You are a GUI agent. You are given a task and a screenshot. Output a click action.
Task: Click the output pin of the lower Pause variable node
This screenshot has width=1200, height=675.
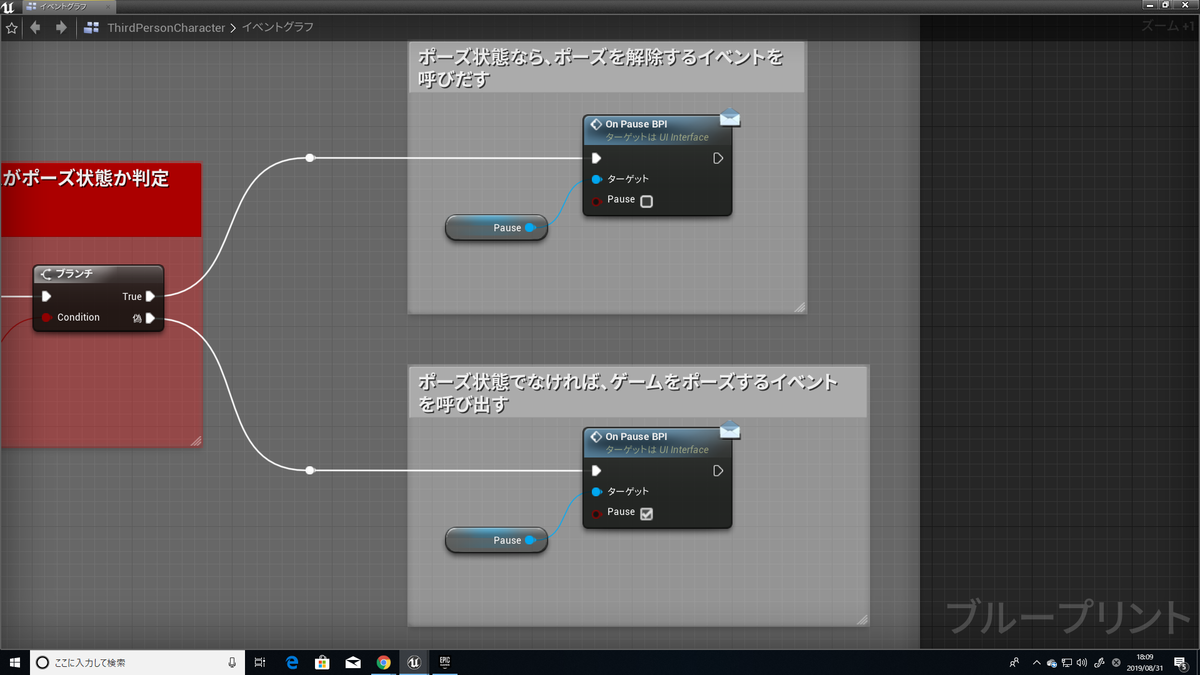tap(530, 540)
